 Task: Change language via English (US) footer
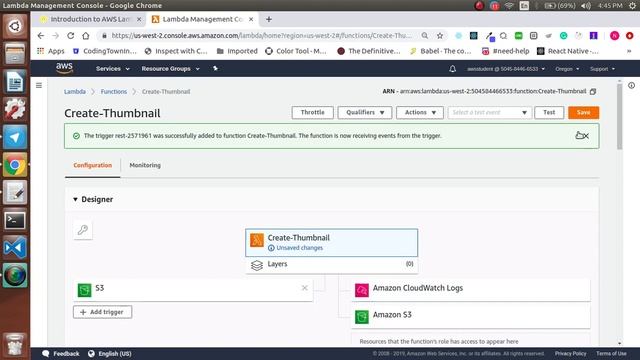tap(110, 353)
